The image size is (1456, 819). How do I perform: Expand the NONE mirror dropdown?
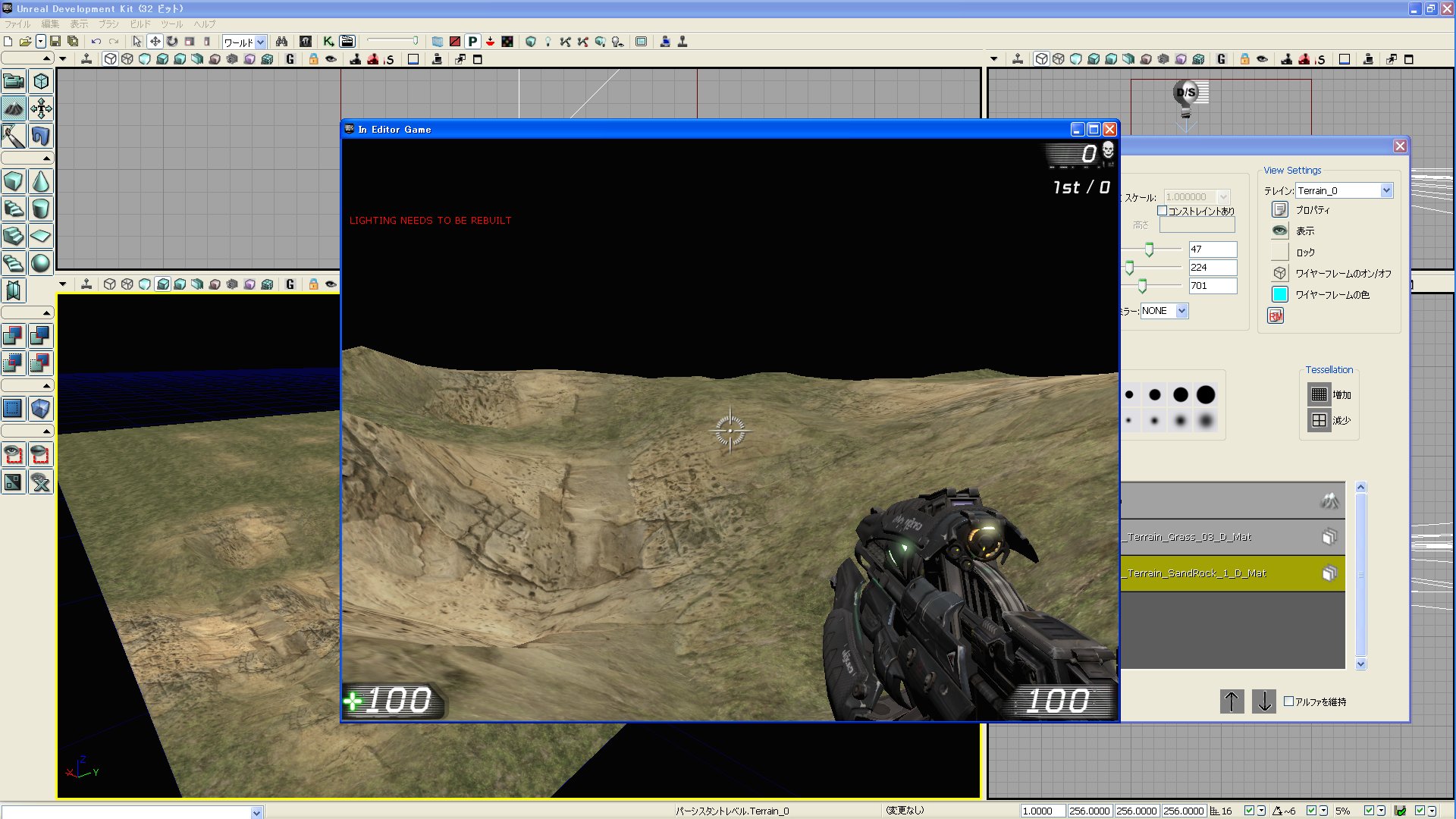[x=1181, y=311]
